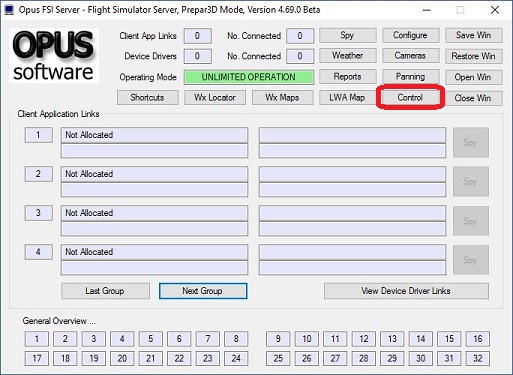The height and width of the screenshot is (375, 513).
Task: Select link 4 Not Allocated field
Action: [154, 252]
